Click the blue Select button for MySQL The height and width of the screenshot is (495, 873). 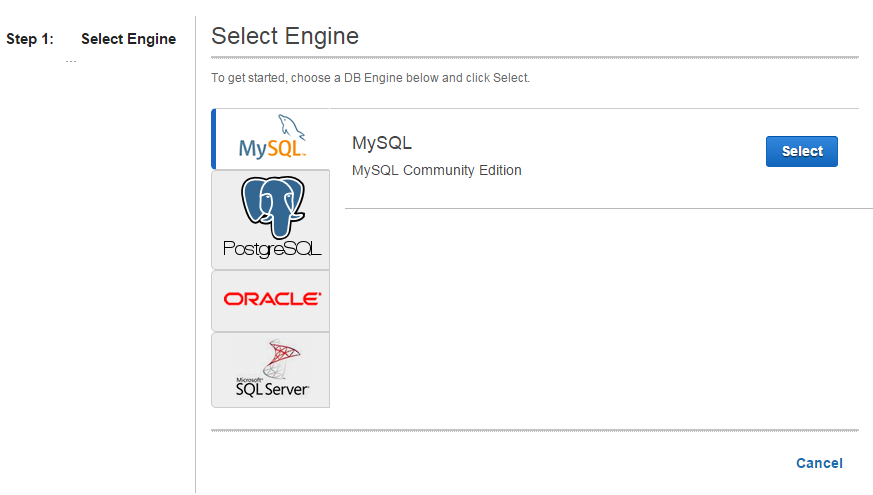(x=802, y=151)
